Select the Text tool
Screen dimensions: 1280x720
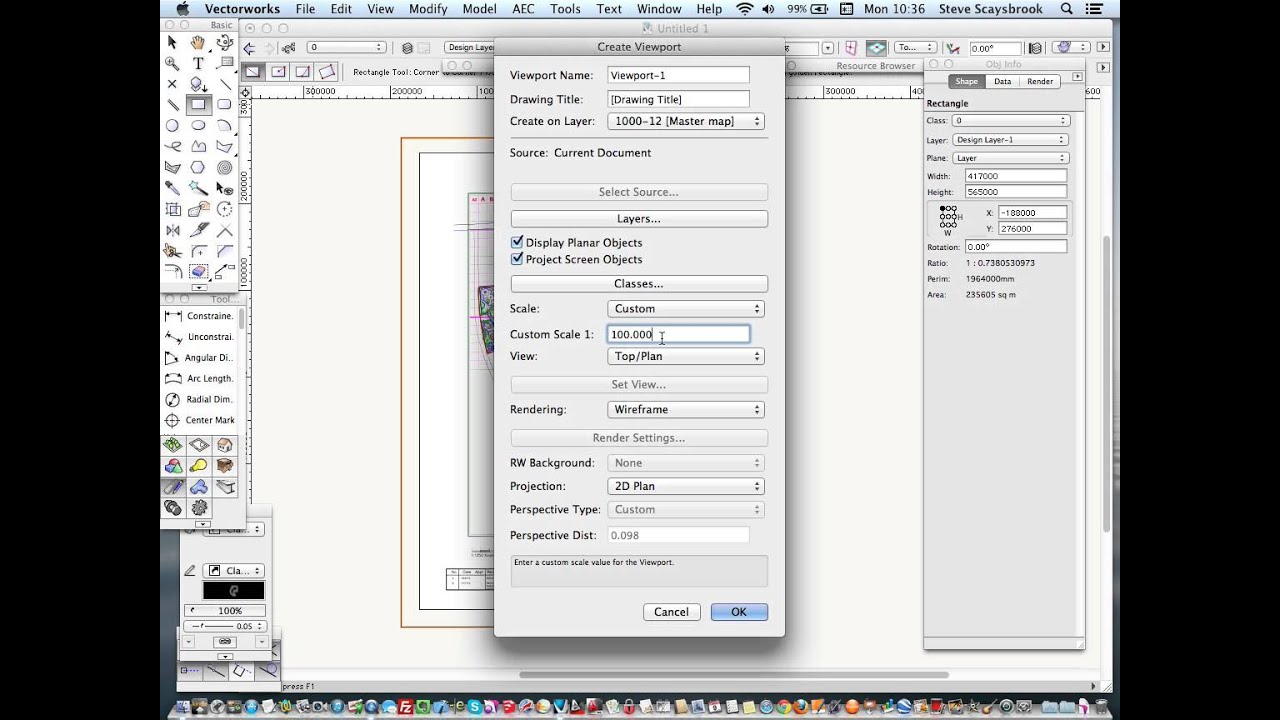coord(198,63)
